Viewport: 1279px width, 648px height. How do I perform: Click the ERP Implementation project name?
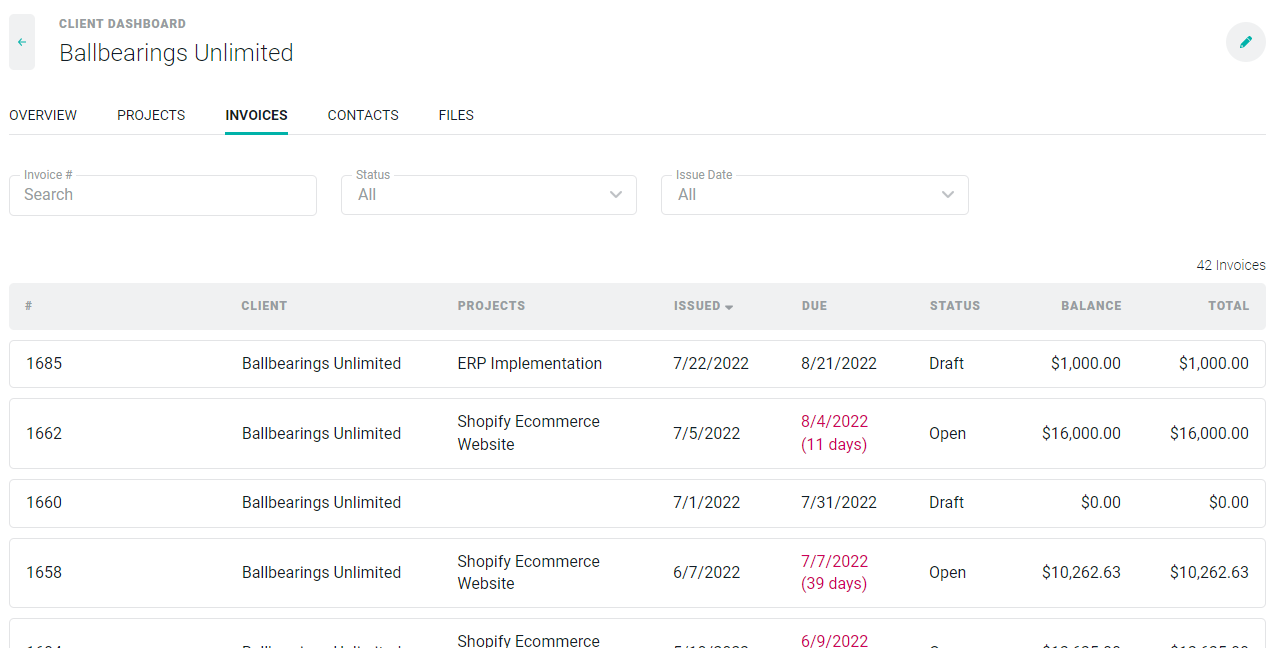click(530, 364)
